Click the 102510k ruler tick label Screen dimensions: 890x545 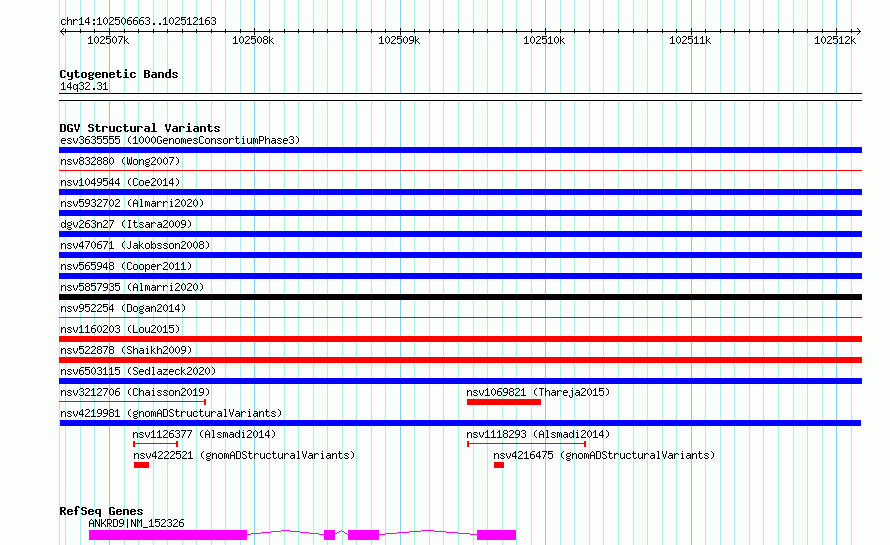[544, 40]
